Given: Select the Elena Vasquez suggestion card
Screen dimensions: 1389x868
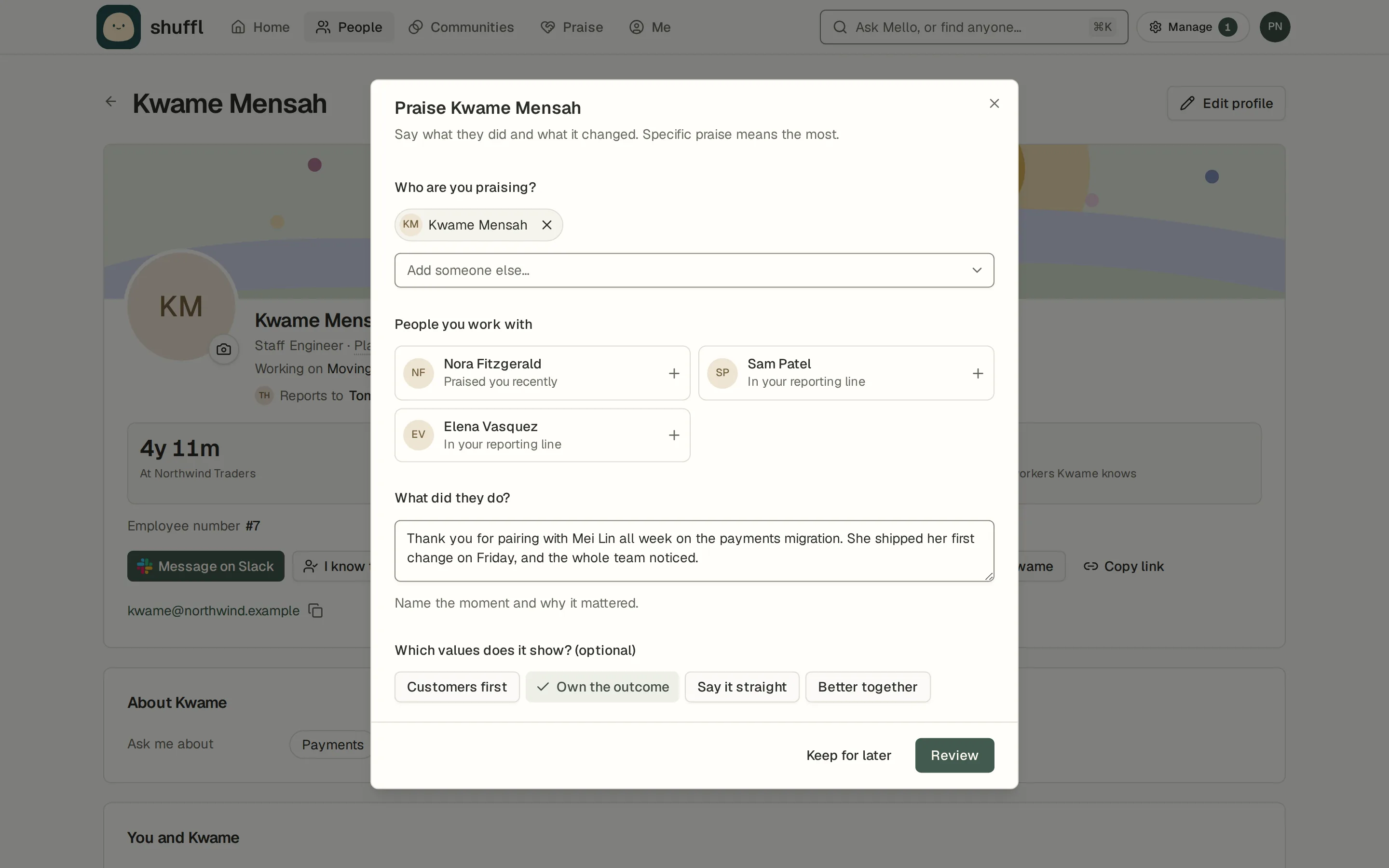Looking at the screenshot, I should tap(542, 435).
